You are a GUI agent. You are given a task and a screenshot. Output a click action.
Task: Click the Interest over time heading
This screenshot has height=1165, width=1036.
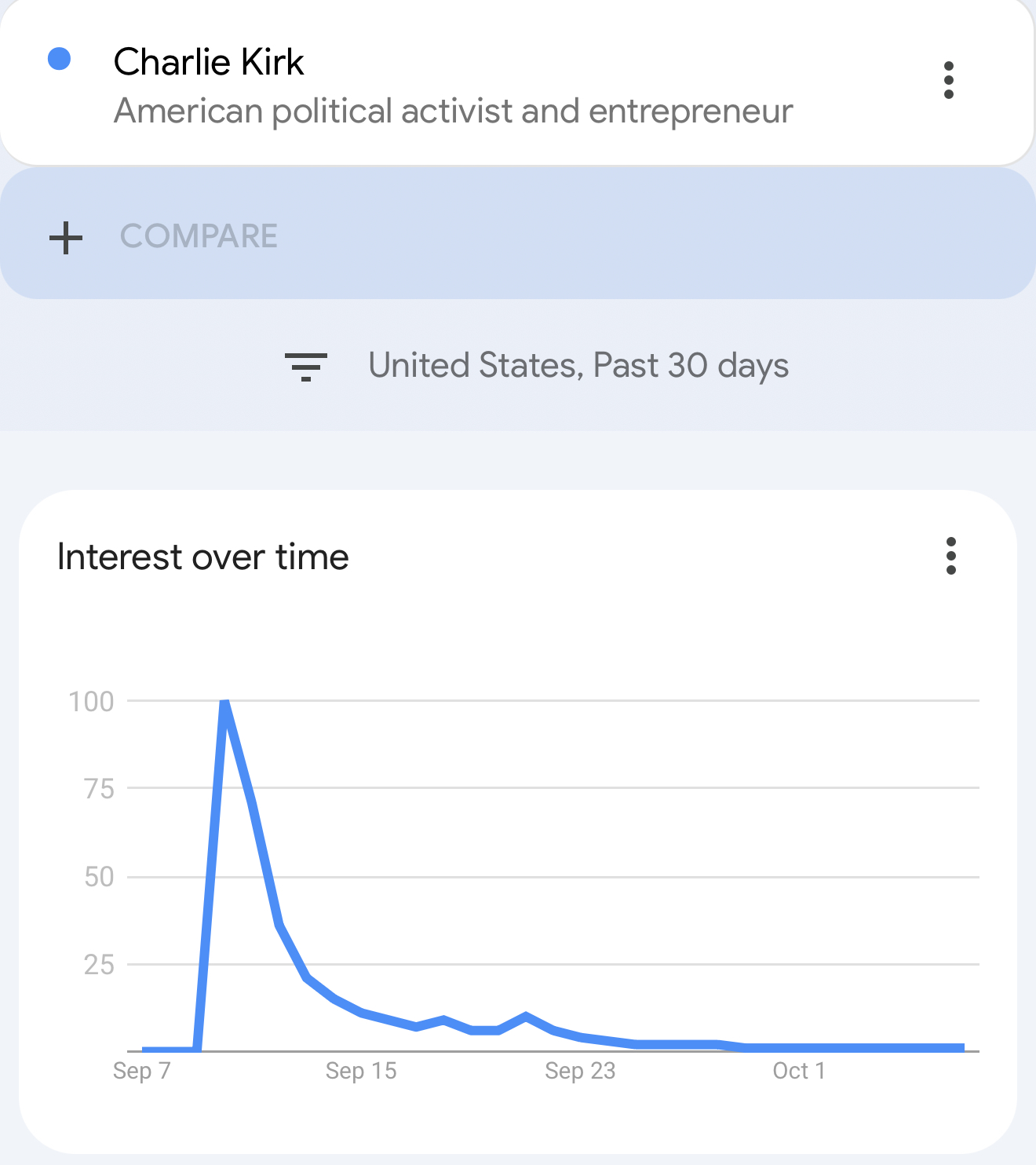tap(203, 557)
